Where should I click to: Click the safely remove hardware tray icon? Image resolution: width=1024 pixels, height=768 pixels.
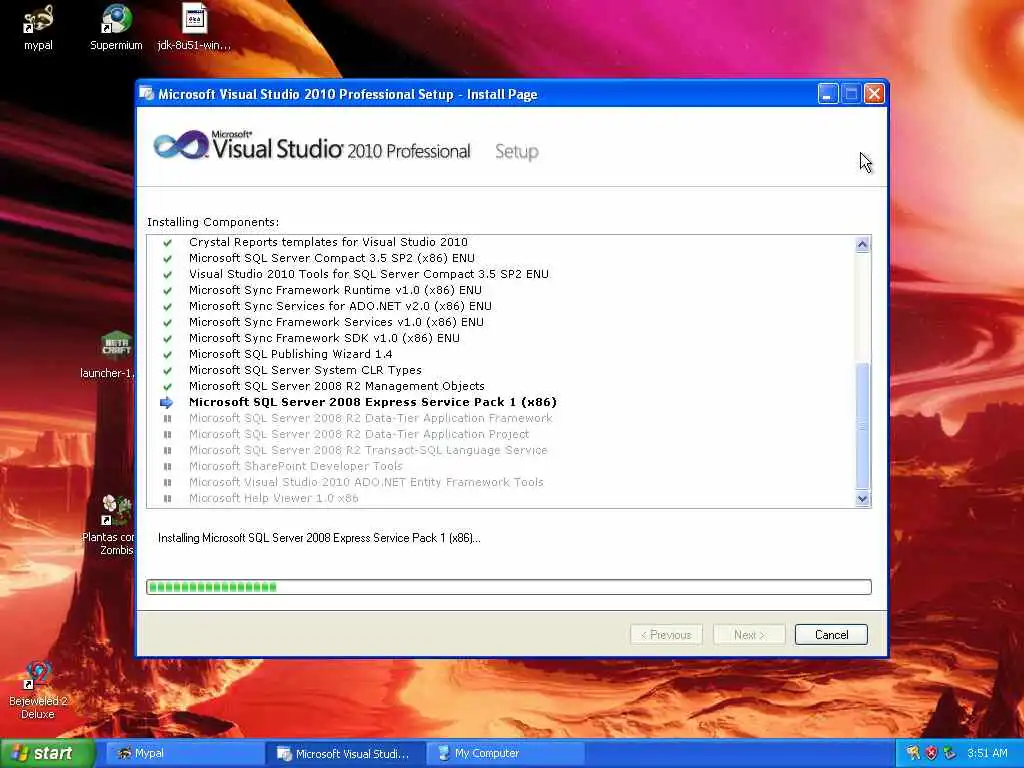(950, 753)
